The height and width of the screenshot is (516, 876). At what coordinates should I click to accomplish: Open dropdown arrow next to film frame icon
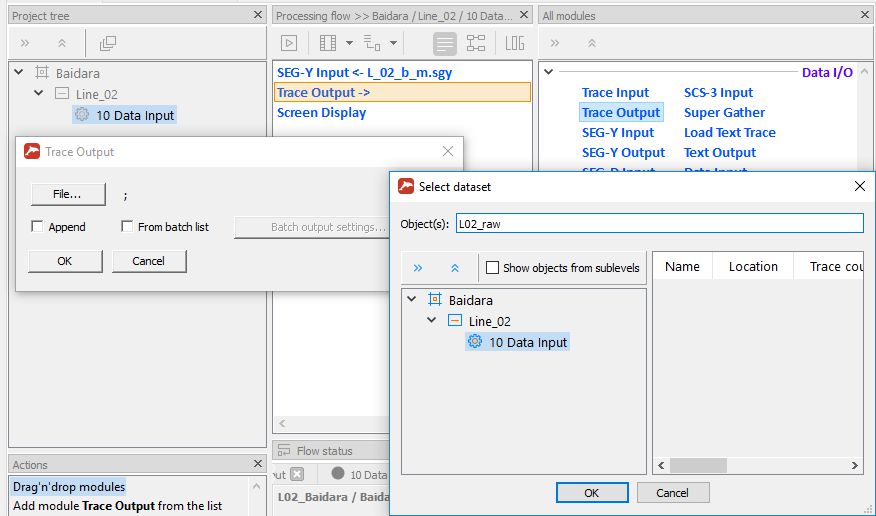(x=349, y=43)
